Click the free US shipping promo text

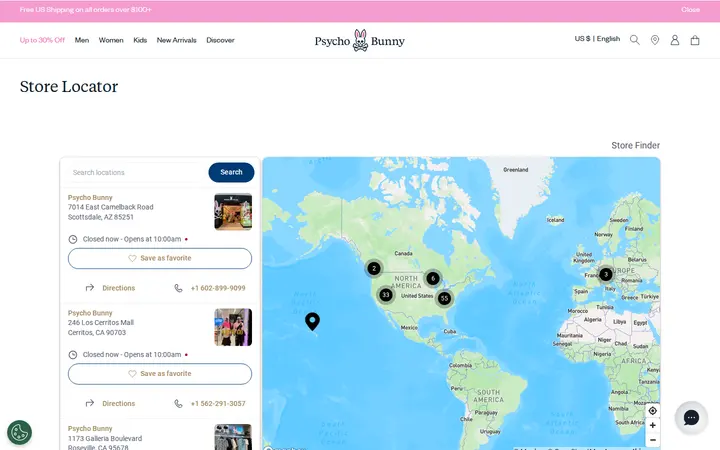(85, 10)
